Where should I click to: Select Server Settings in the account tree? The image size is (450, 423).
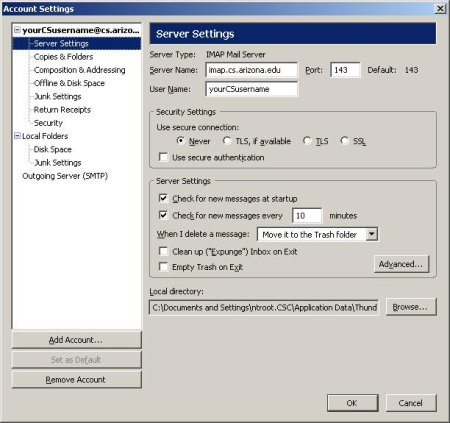[x=61, y=44]
